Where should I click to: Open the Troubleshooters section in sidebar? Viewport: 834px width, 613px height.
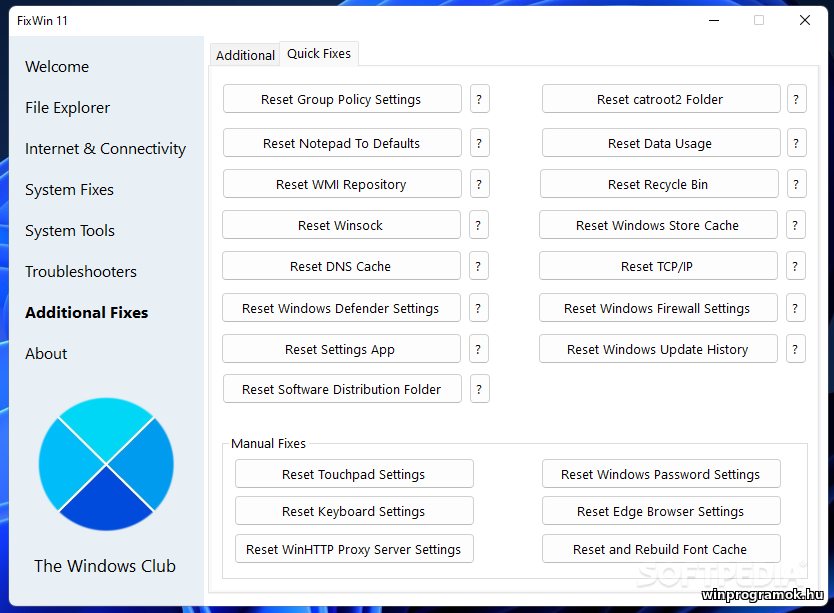point(81,272)
